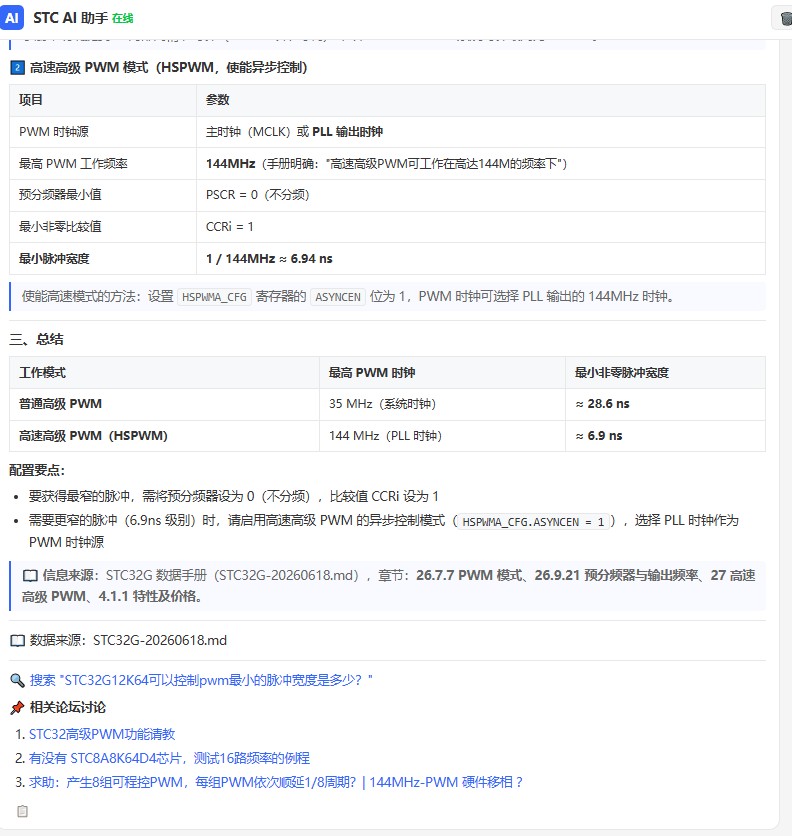Click the 144MHz 手册明确 value cell
The width and height of the screenshot is (792, 836).
[x=481, y=164]
